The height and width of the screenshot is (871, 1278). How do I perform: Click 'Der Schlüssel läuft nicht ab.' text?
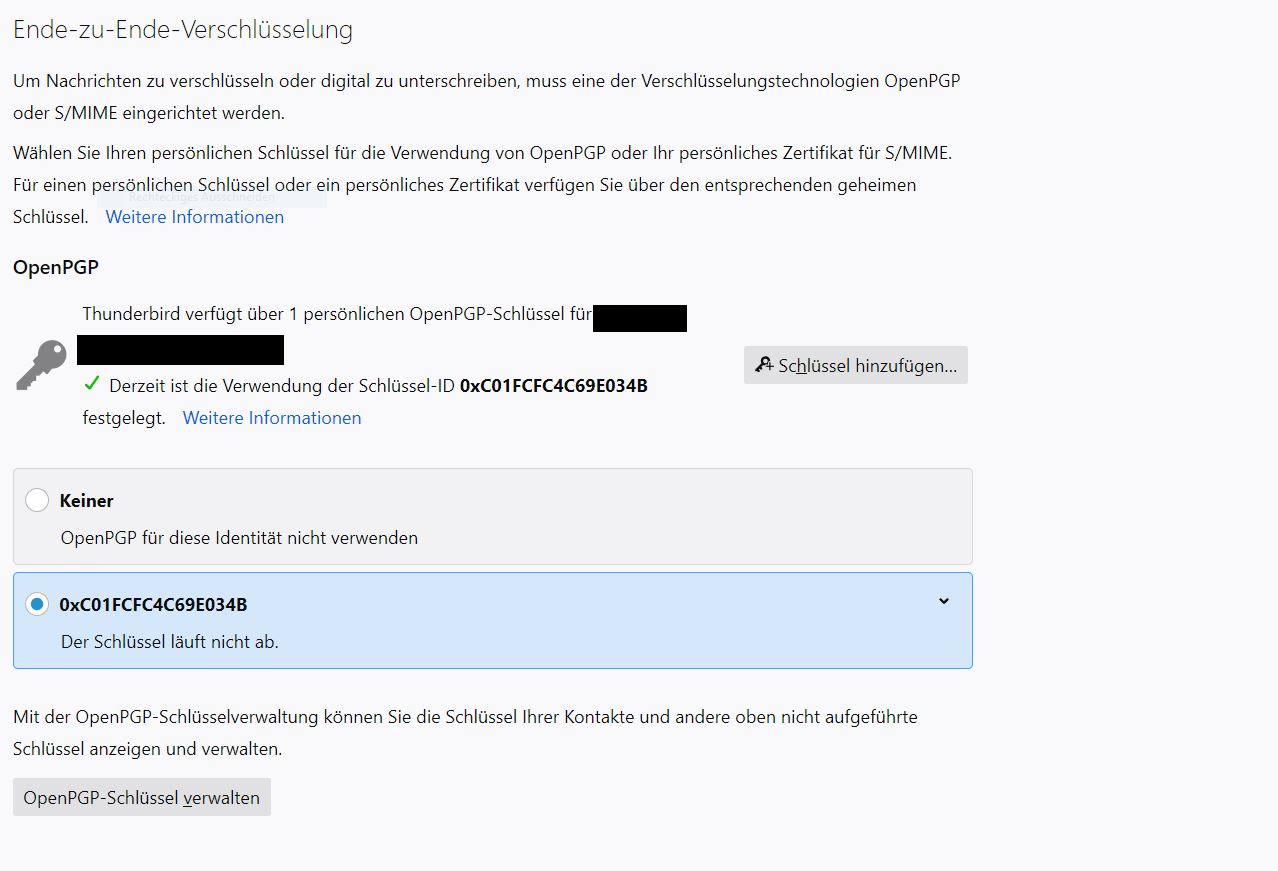(x=170, y=642)
